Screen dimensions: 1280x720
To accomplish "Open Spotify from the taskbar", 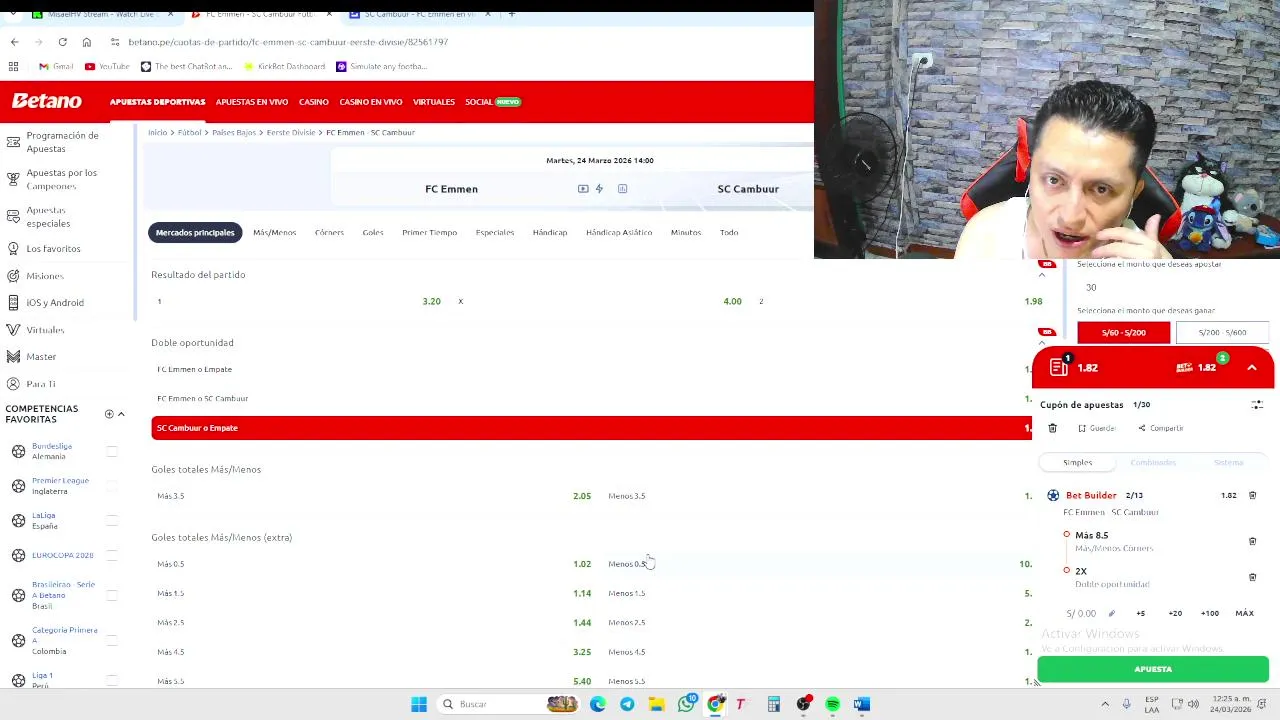I will click(x=832, y=704).
